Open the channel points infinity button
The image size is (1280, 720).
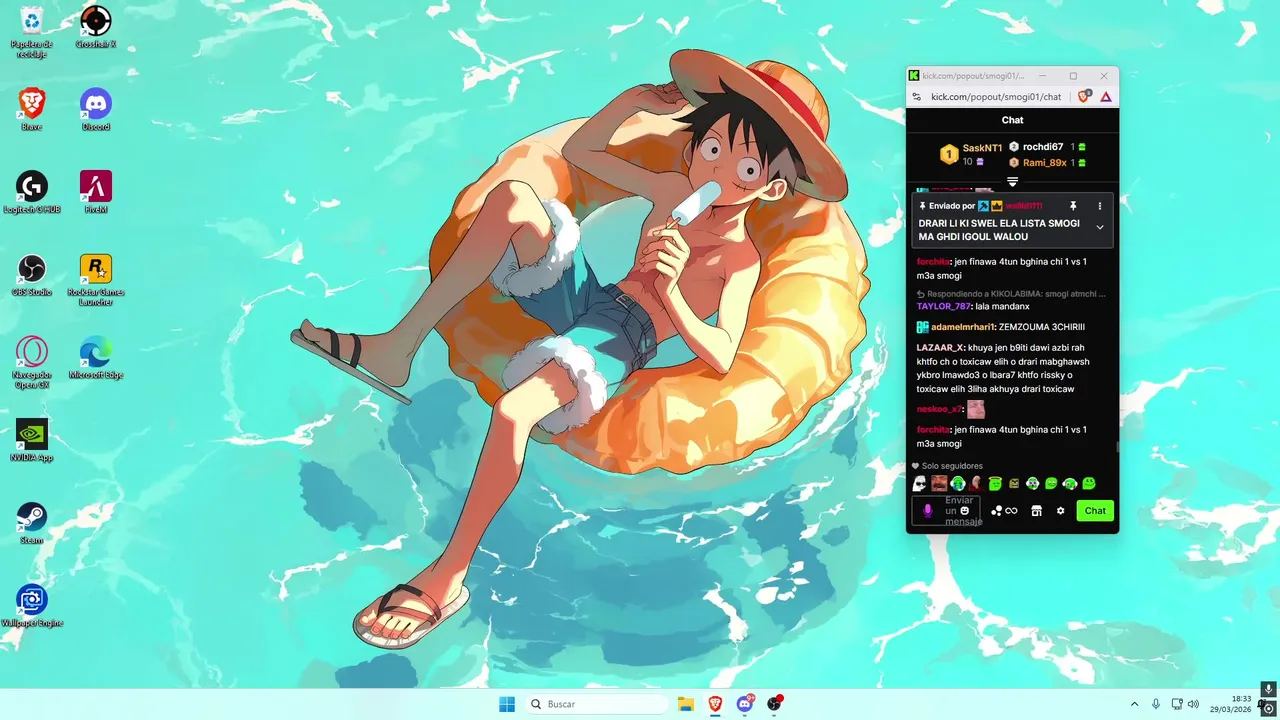click(1004, 511)
